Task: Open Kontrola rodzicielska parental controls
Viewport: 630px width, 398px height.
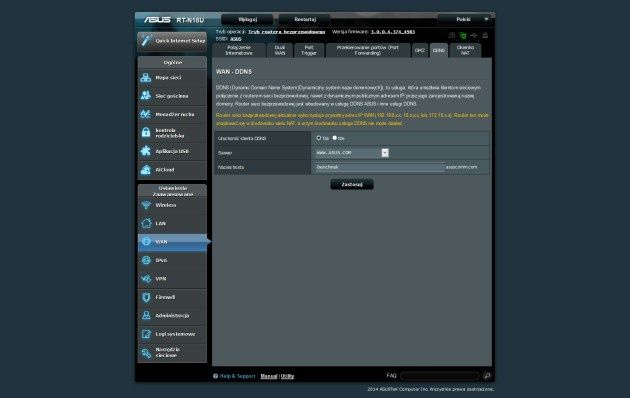Action: click(x=172, y=133)
